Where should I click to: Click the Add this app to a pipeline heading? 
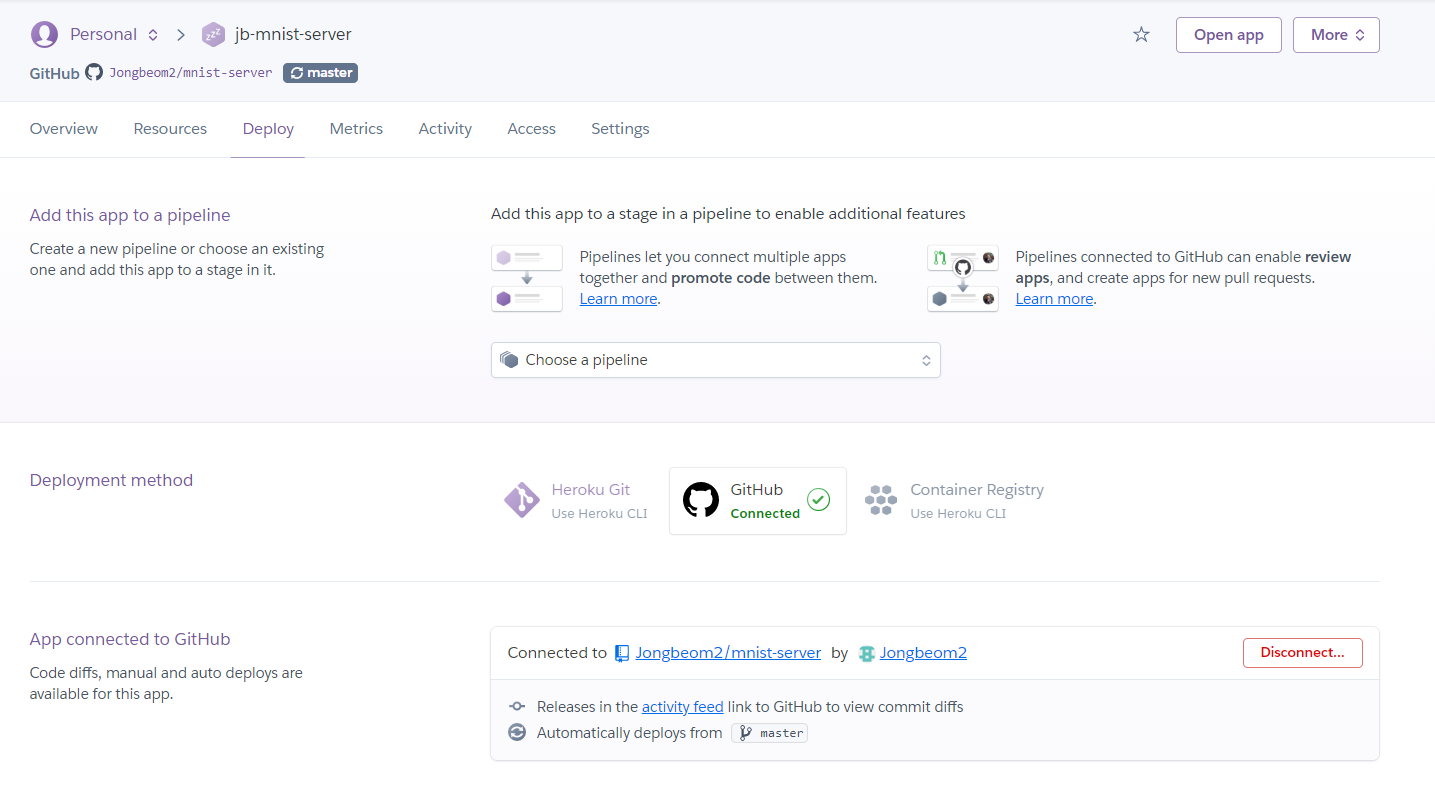pyautogui.click(x=130, y=215)
